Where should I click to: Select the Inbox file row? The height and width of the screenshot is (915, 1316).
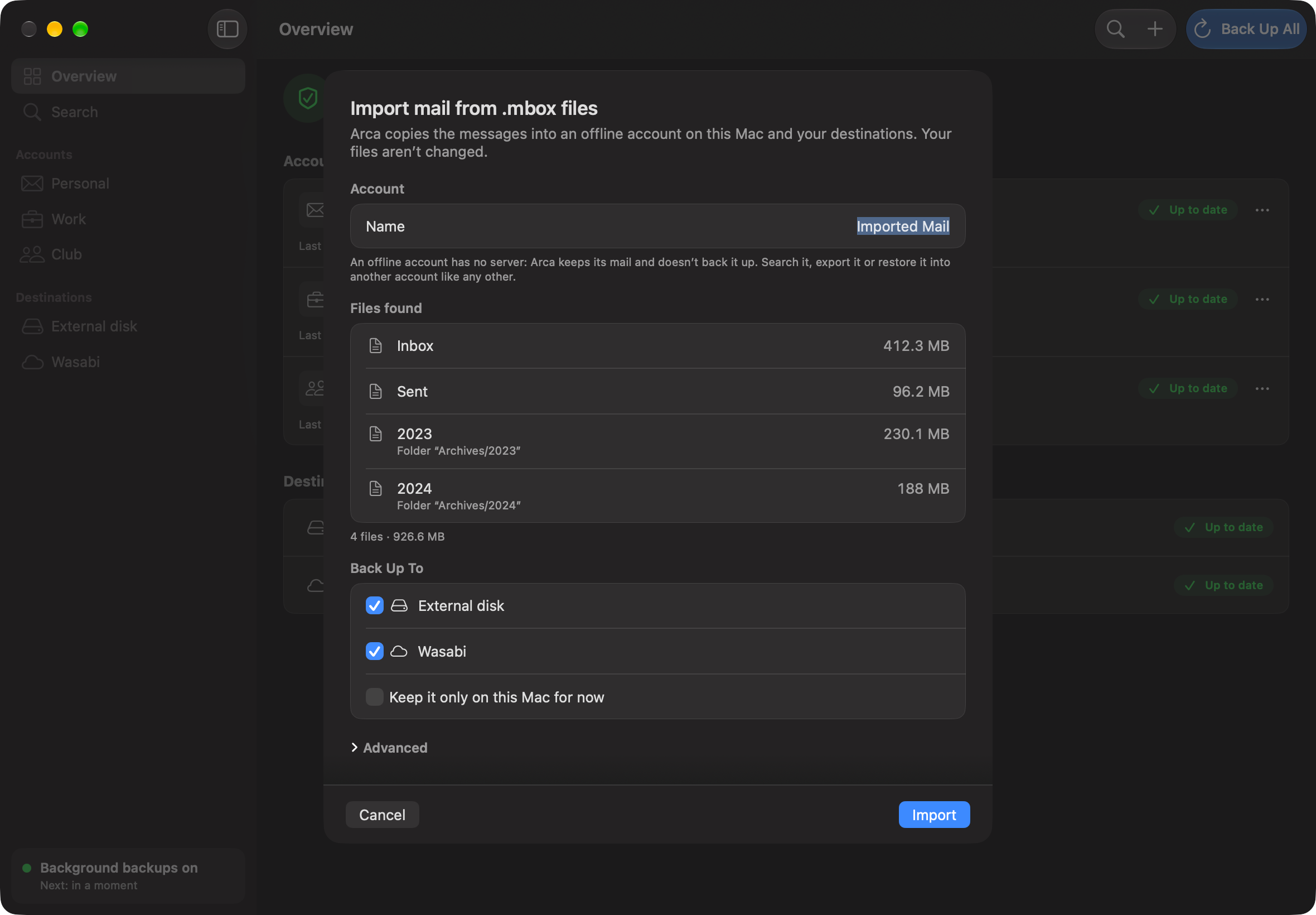pos(657,346)
